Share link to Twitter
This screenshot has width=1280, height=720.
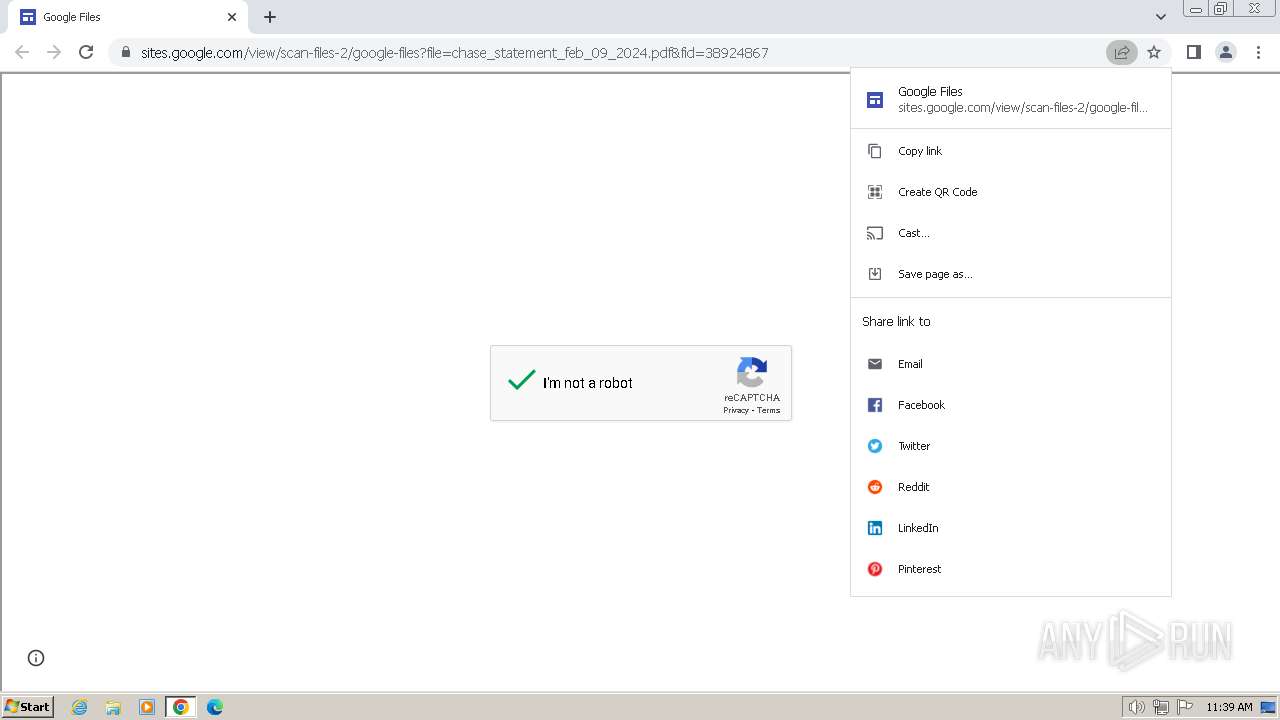pyautogui.click(x=1010, y=446)
